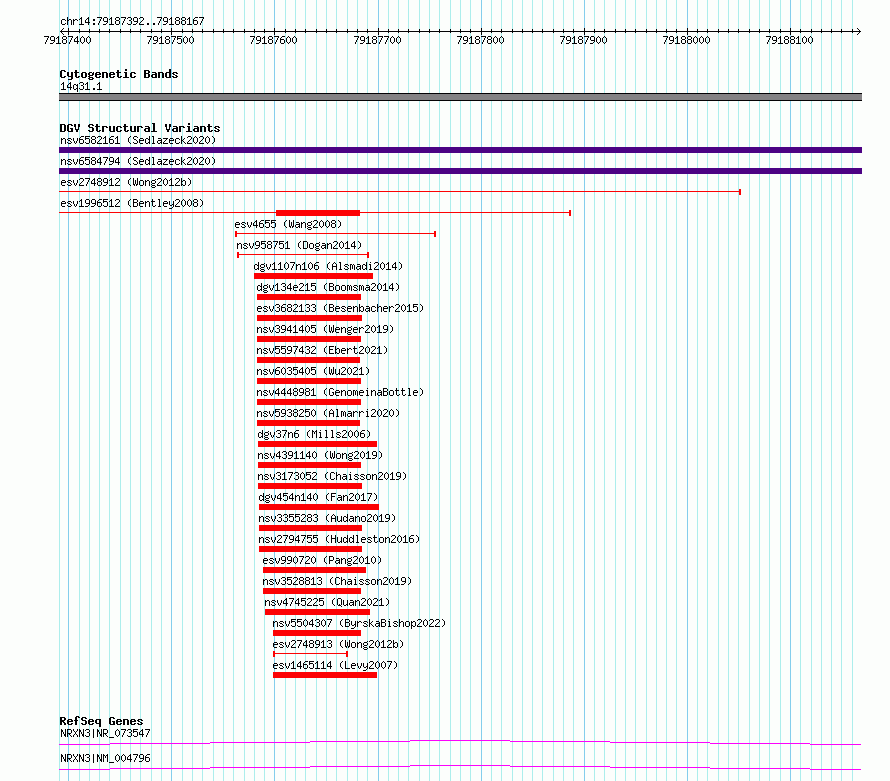Click the red bar under dgv37n6

[317, 444]
